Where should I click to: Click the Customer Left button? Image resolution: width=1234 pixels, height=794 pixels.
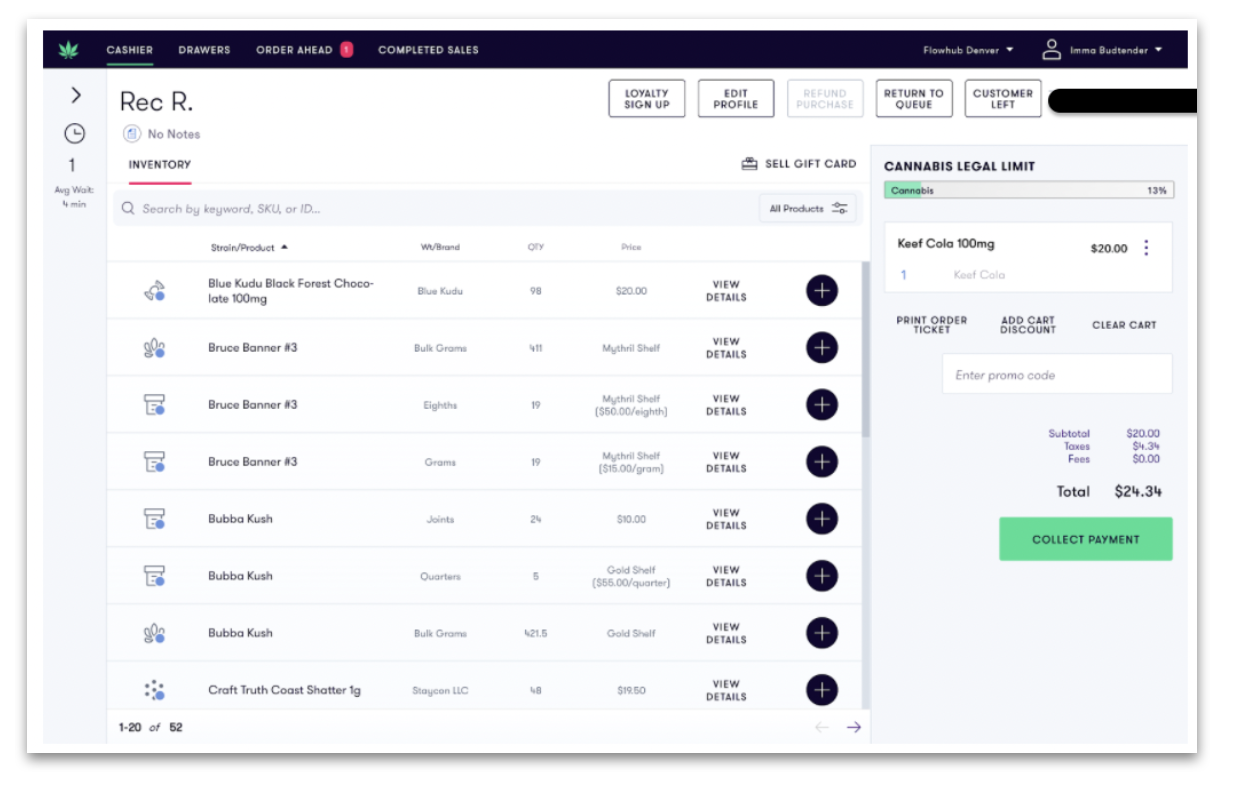(x=1003, y=98)
